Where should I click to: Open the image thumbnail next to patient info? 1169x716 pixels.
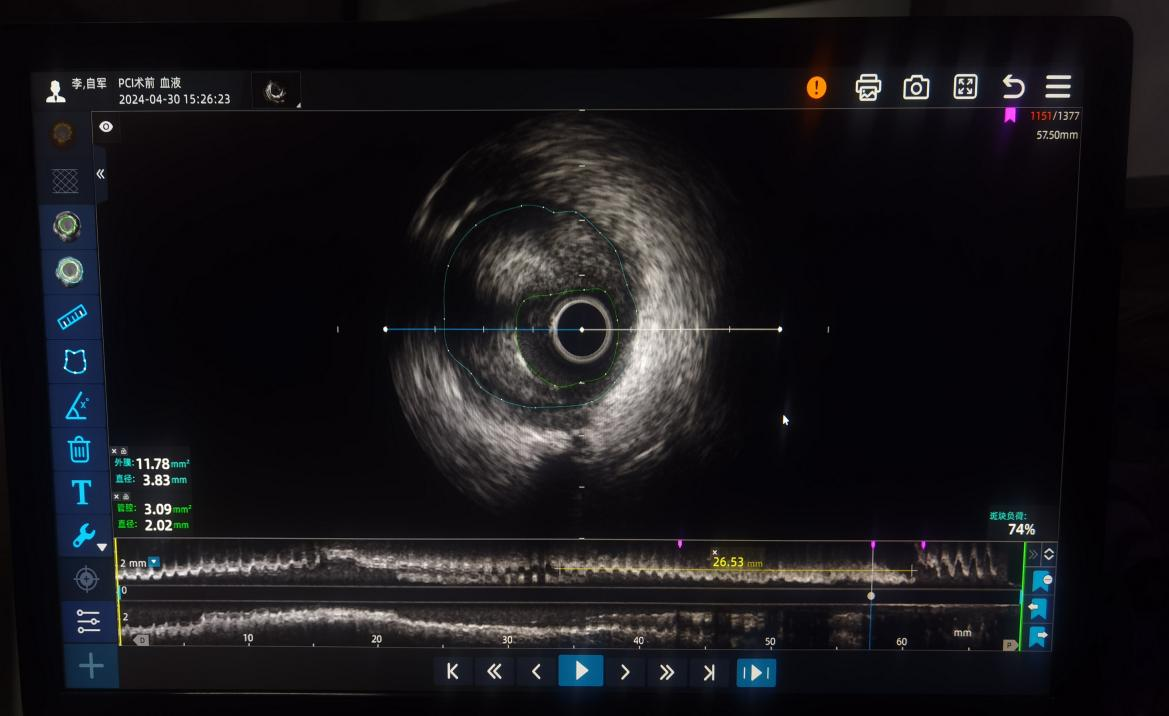coord(275,93)
